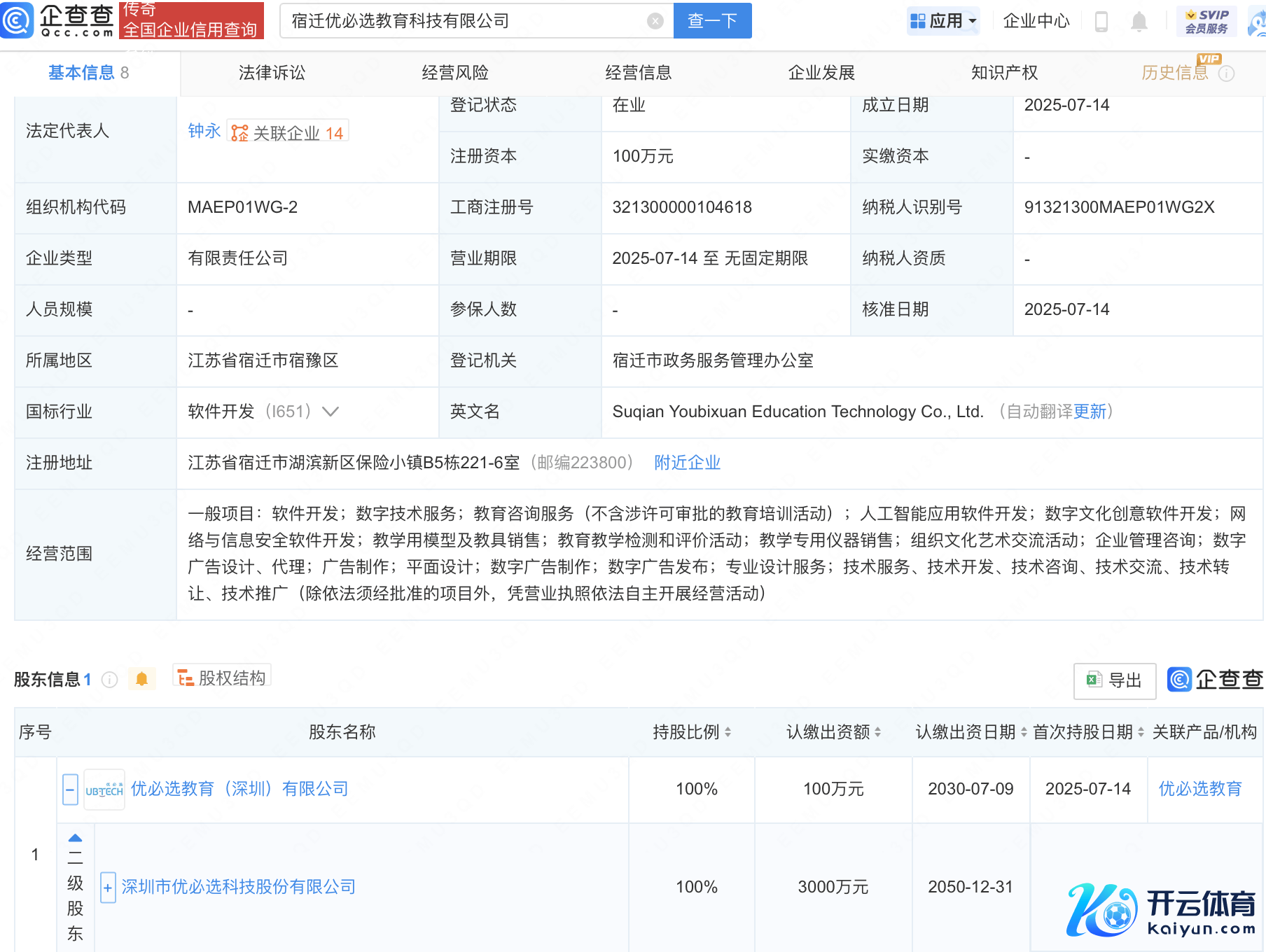The width and height of the screenshot is (1266, 952).
Task: Expand the 软件开发 industry classification chevron
Action: [x=331, y=412]
